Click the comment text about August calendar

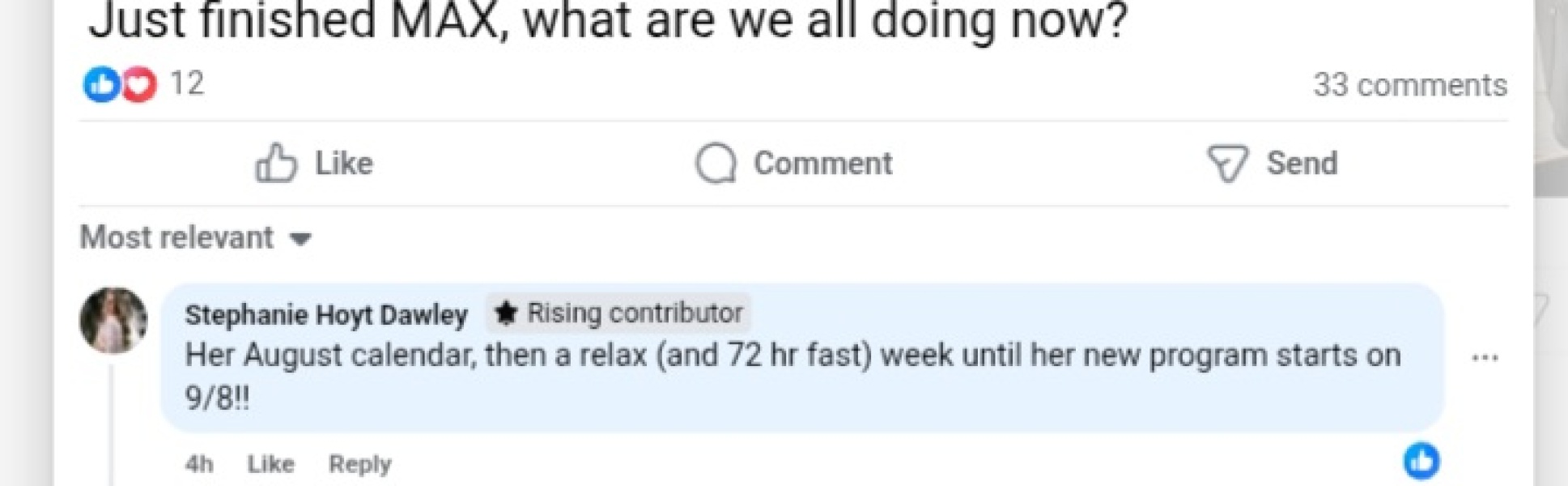792,356
